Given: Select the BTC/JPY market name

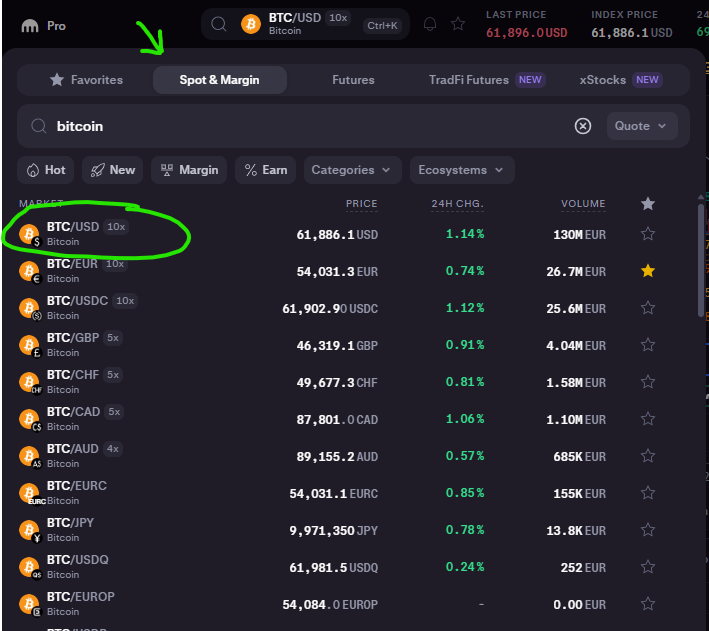Looking at the screenshot, I should click(70, 523).
